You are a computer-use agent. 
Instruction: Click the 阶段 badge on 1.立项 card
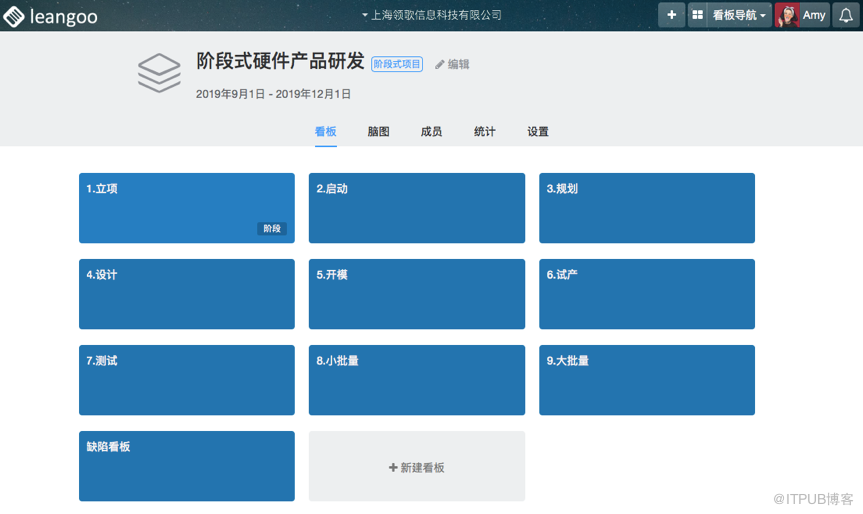[x=272, y=229]
